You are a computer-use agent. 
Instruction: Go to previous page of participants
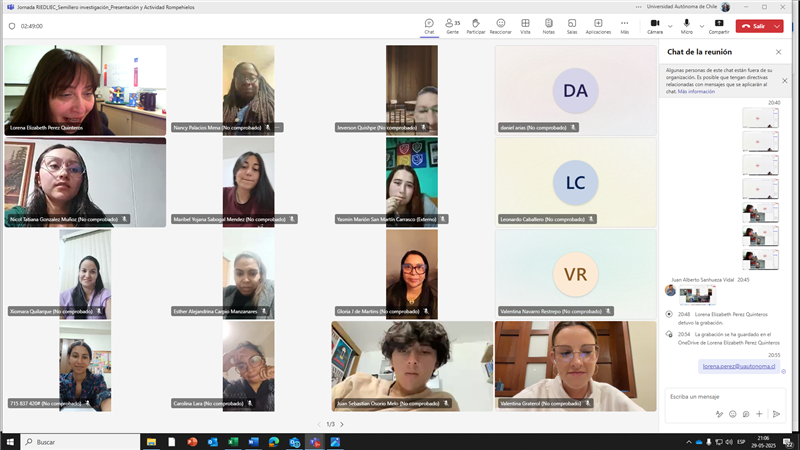tap(319, 424)
